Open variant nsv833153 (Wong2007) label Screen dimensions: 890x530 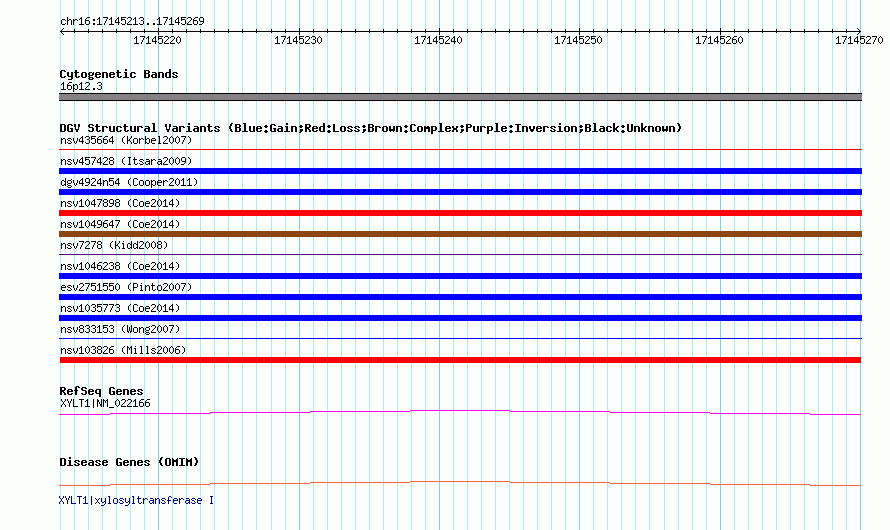[x=120, y=329]
